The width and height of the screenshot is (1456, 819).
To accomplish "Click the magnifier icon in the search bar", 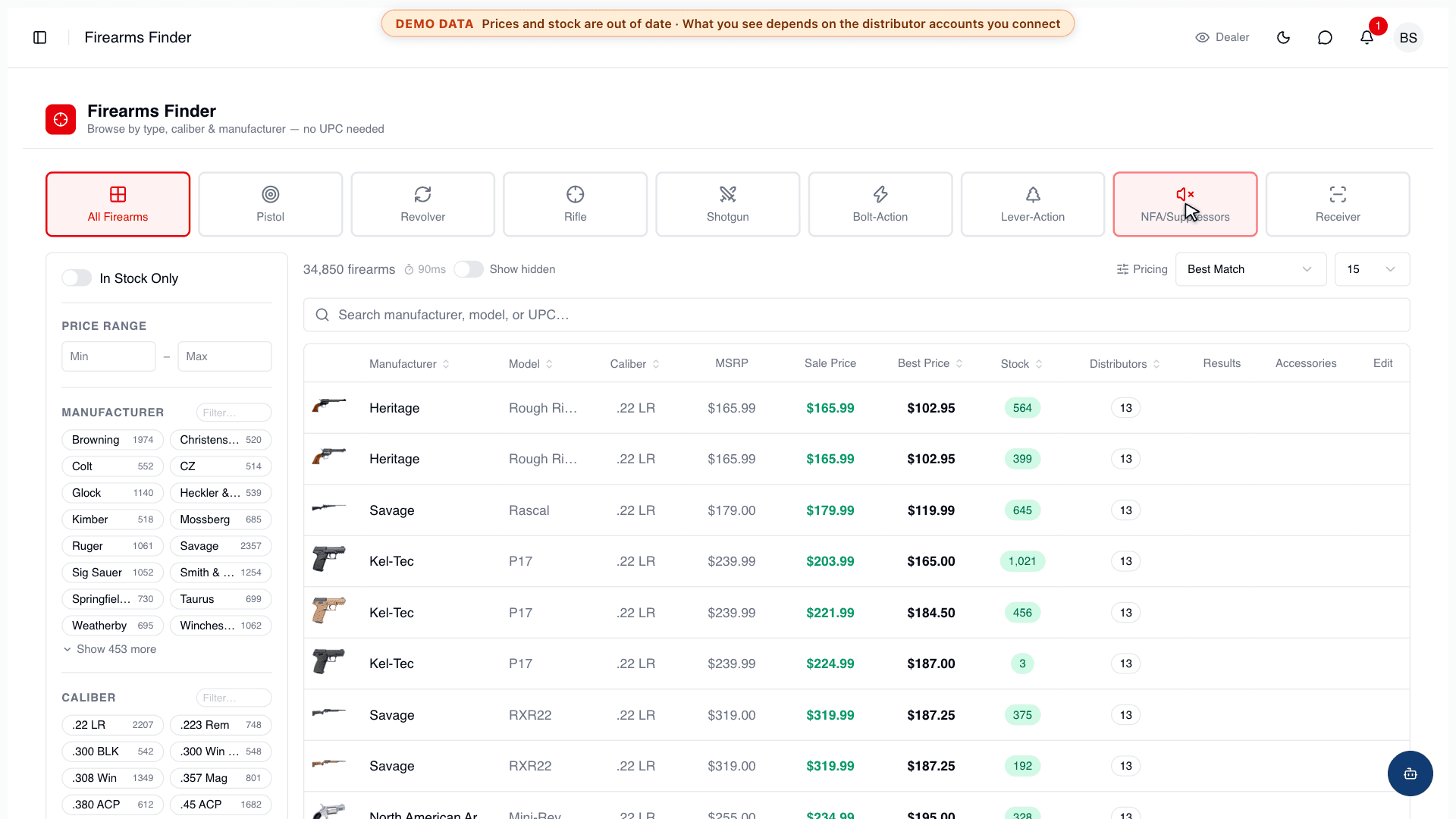I will coord(322,315).
